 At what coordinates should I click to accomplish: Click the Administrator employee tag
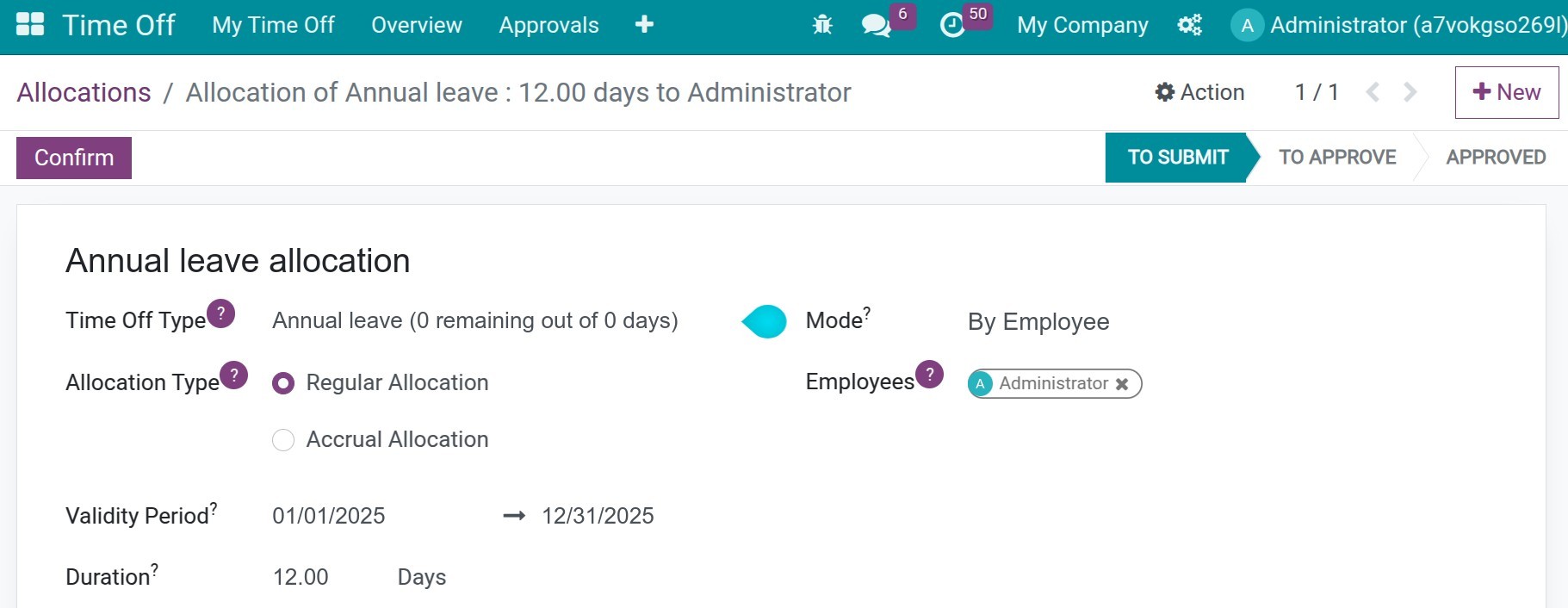coord(1054,383)
